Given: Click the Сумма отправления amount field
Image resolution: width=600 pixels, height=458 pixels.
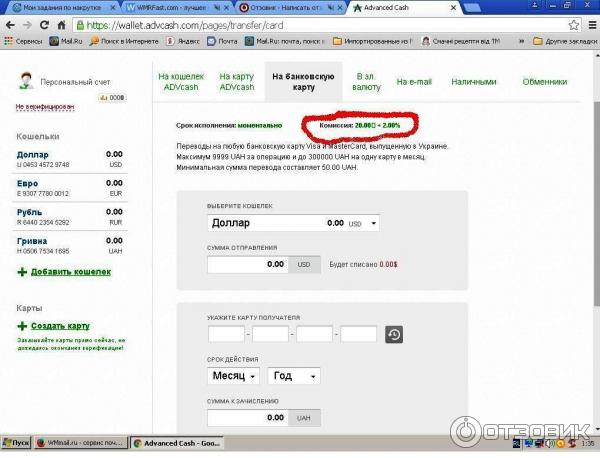Looking at the screenshot, I should coord(248,264).
